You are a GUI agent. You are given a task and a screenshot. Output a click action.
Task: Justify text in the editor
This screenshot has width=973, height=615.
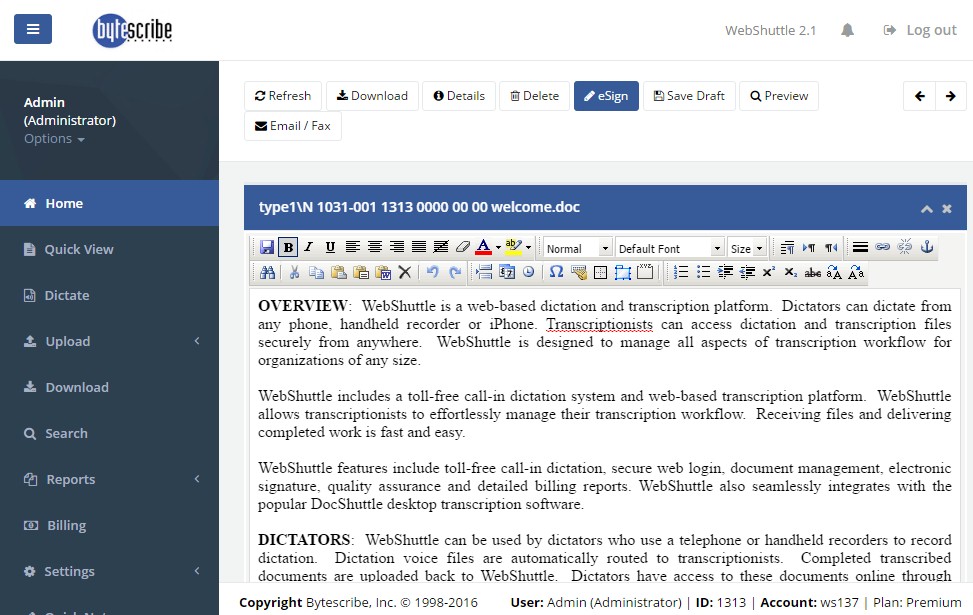(x=419, y=247)
